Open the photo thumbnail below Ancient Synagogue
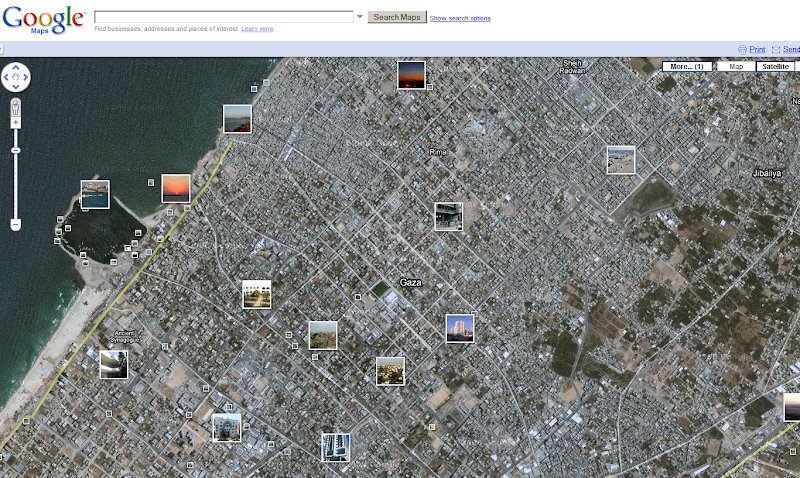 tap(114, 364)
